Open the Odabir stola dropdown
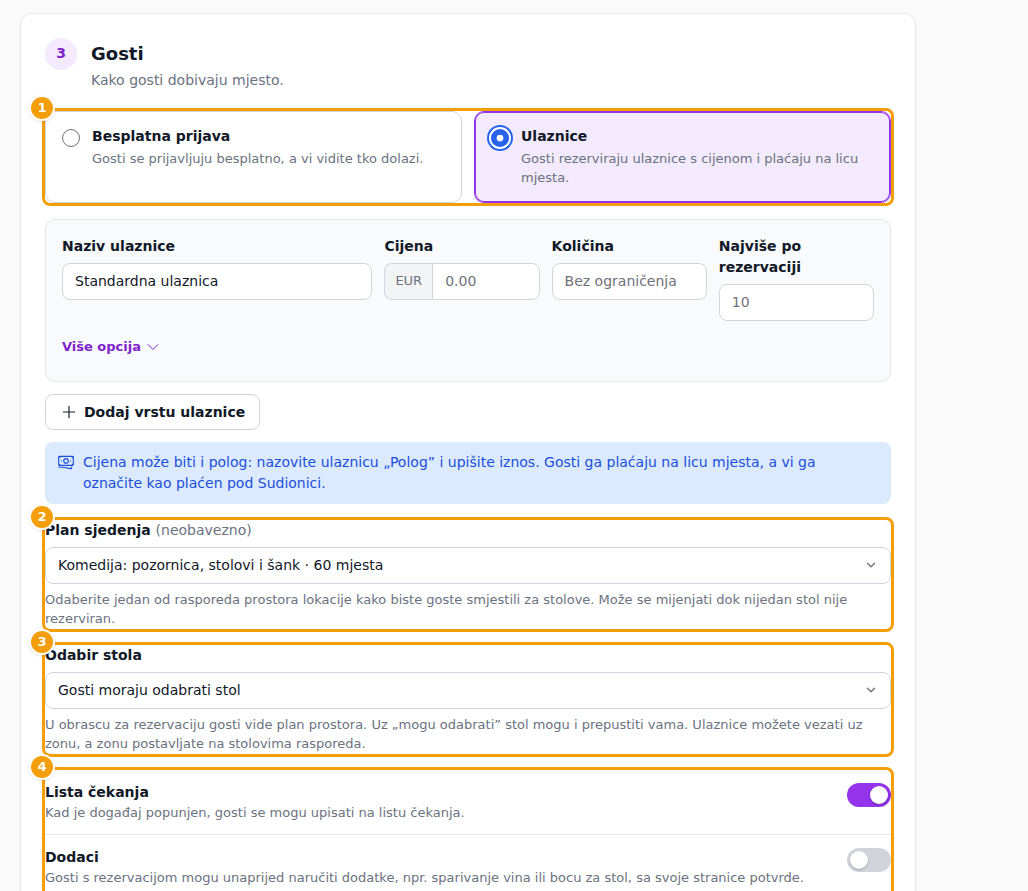This screenshot has width=1028, height=891. (467, 690)
